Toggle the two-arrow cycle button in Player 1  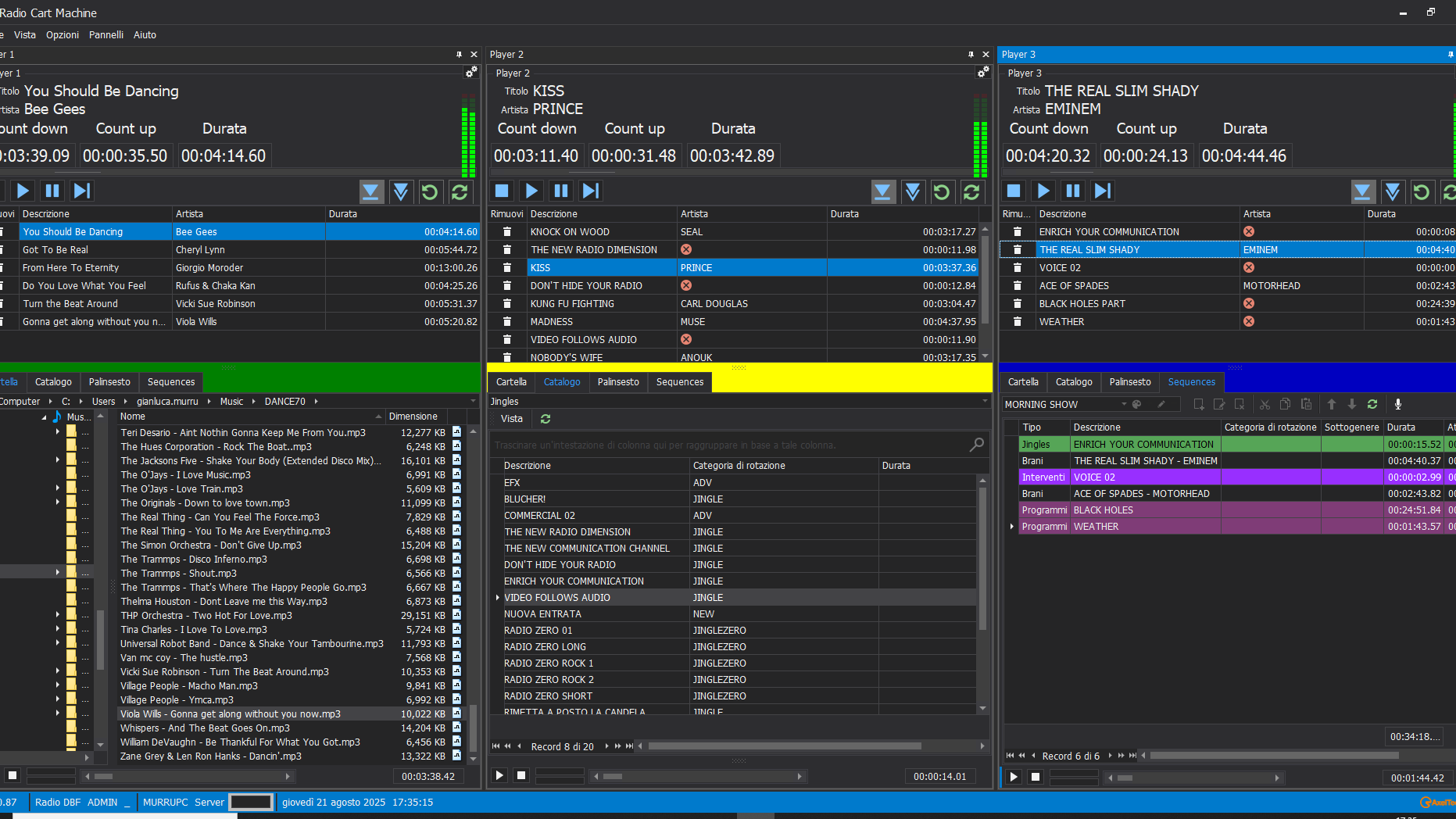click(x=460, y=191)
